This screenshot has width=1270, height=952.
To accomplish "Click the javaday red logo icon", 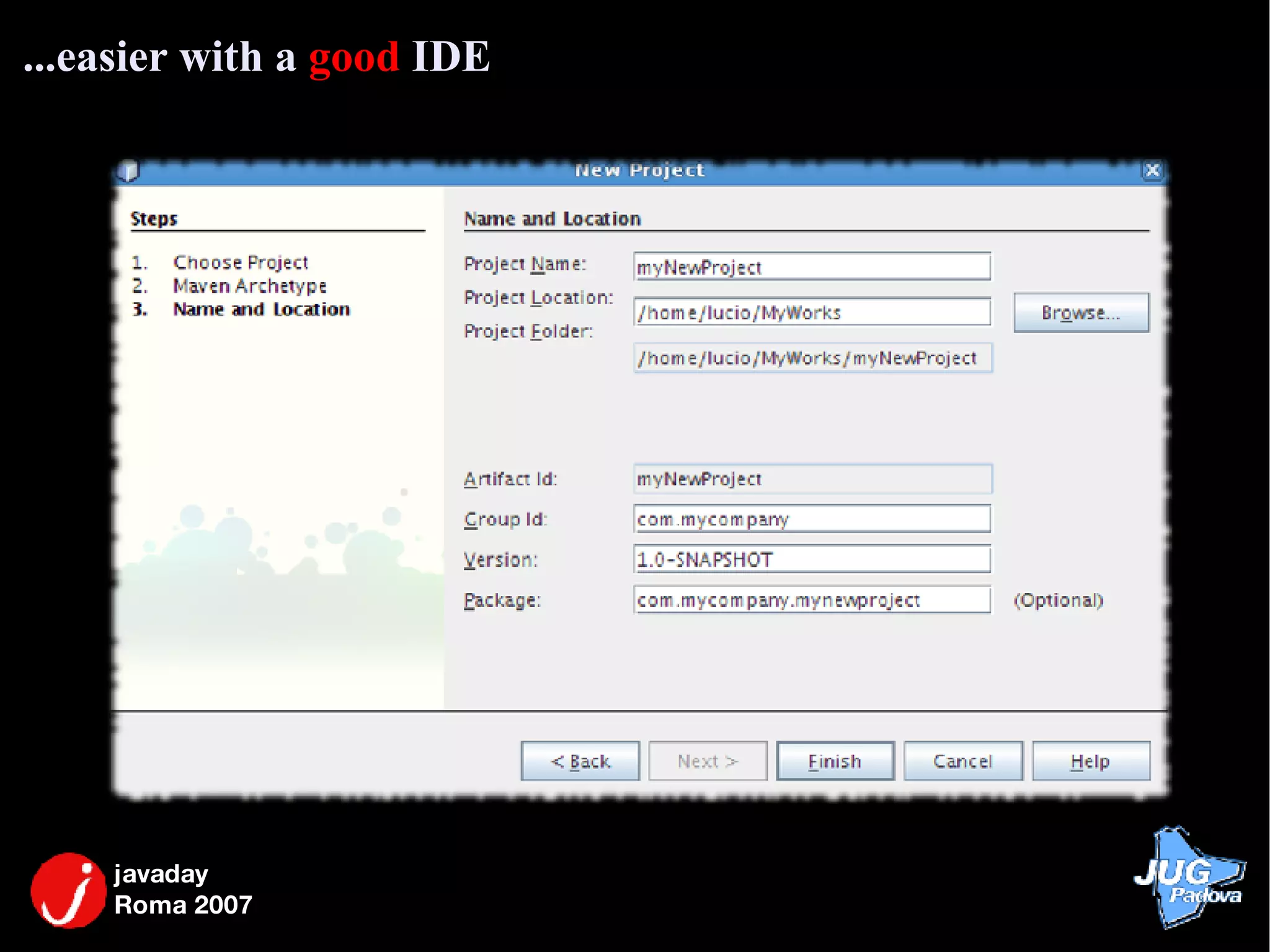I will [x=68, y=890].
